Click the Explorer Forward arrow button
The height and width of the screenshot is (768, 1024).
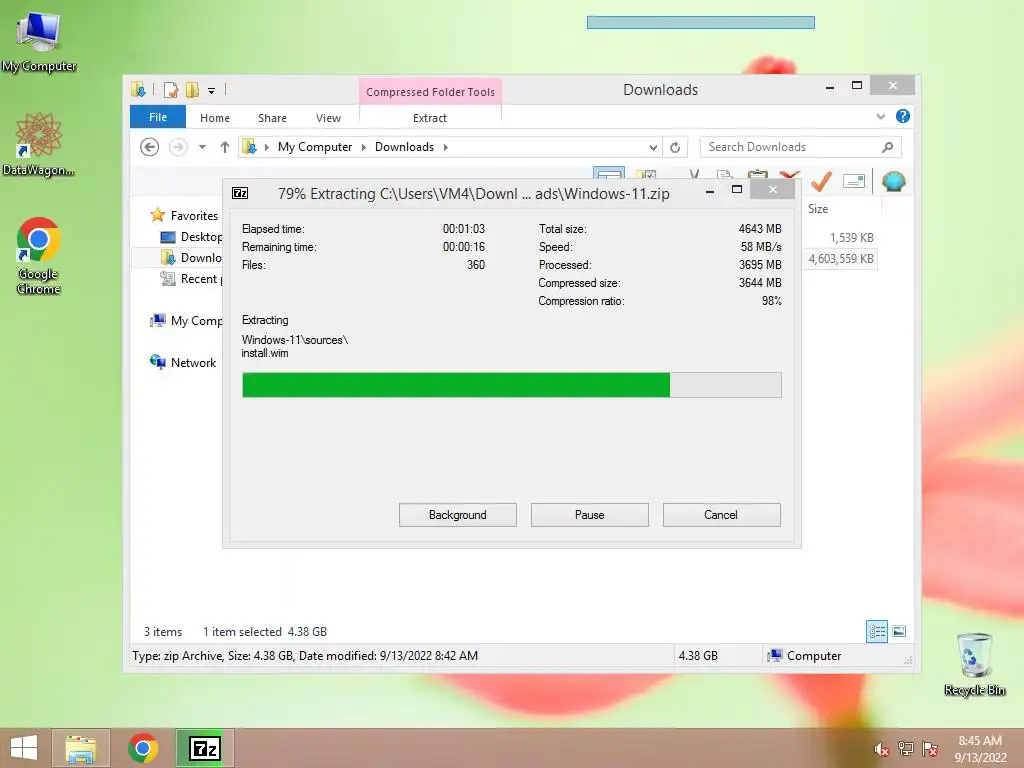point(178,147)
